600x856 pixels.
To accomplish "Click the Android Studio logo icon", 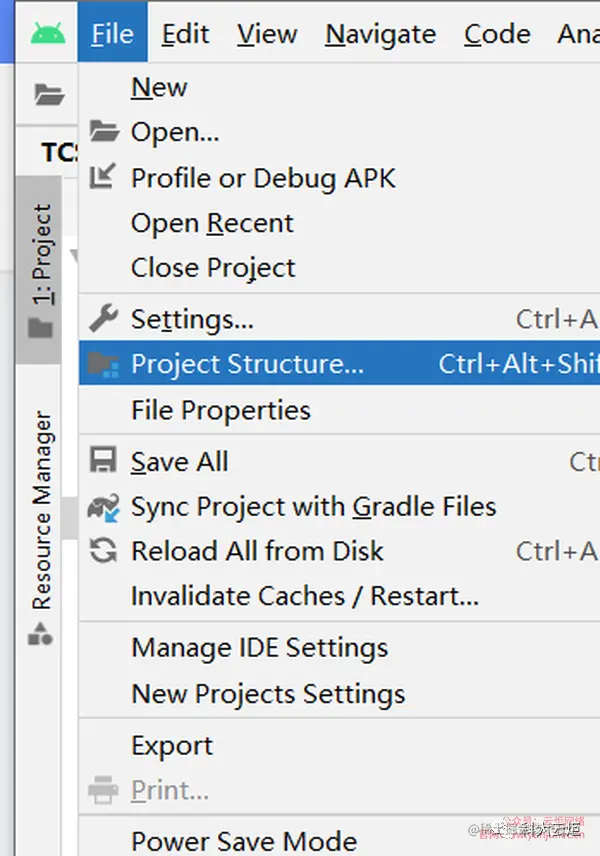I will (x=47, y=33).
